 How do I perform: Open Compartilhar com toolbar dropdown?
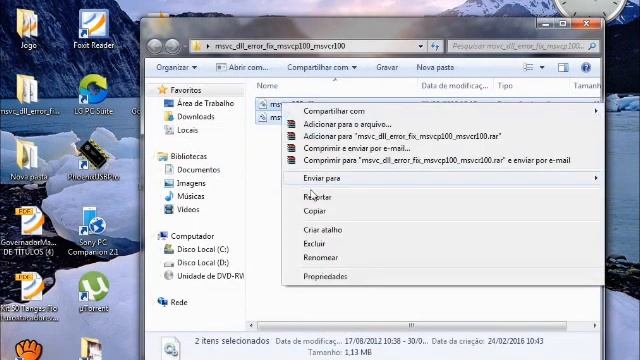[322, 67]
